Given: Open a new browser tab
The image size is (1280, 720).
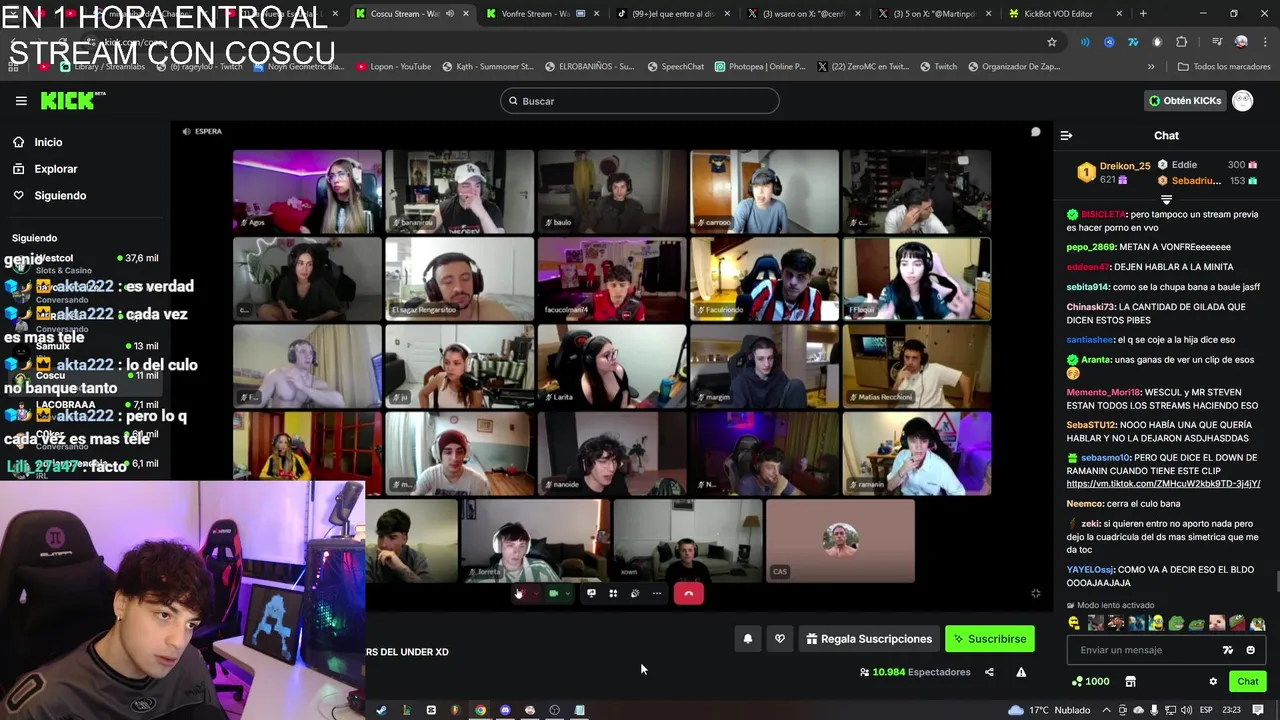Looking at the screenshot, I should point(1143,14).
